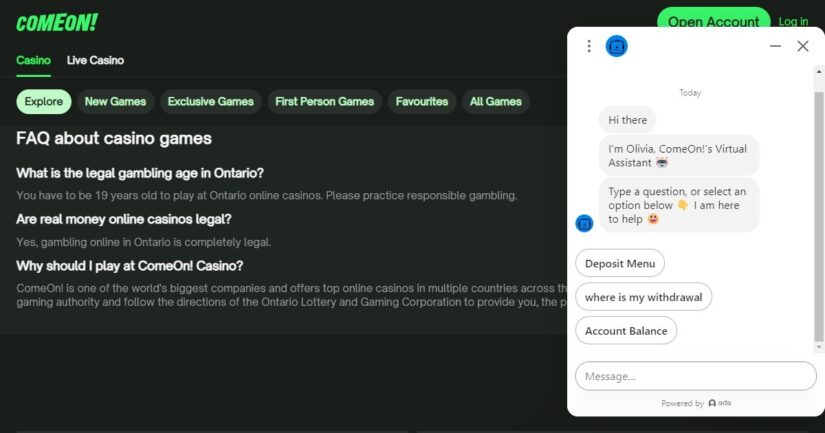Select the New Games category

point(115,102)
